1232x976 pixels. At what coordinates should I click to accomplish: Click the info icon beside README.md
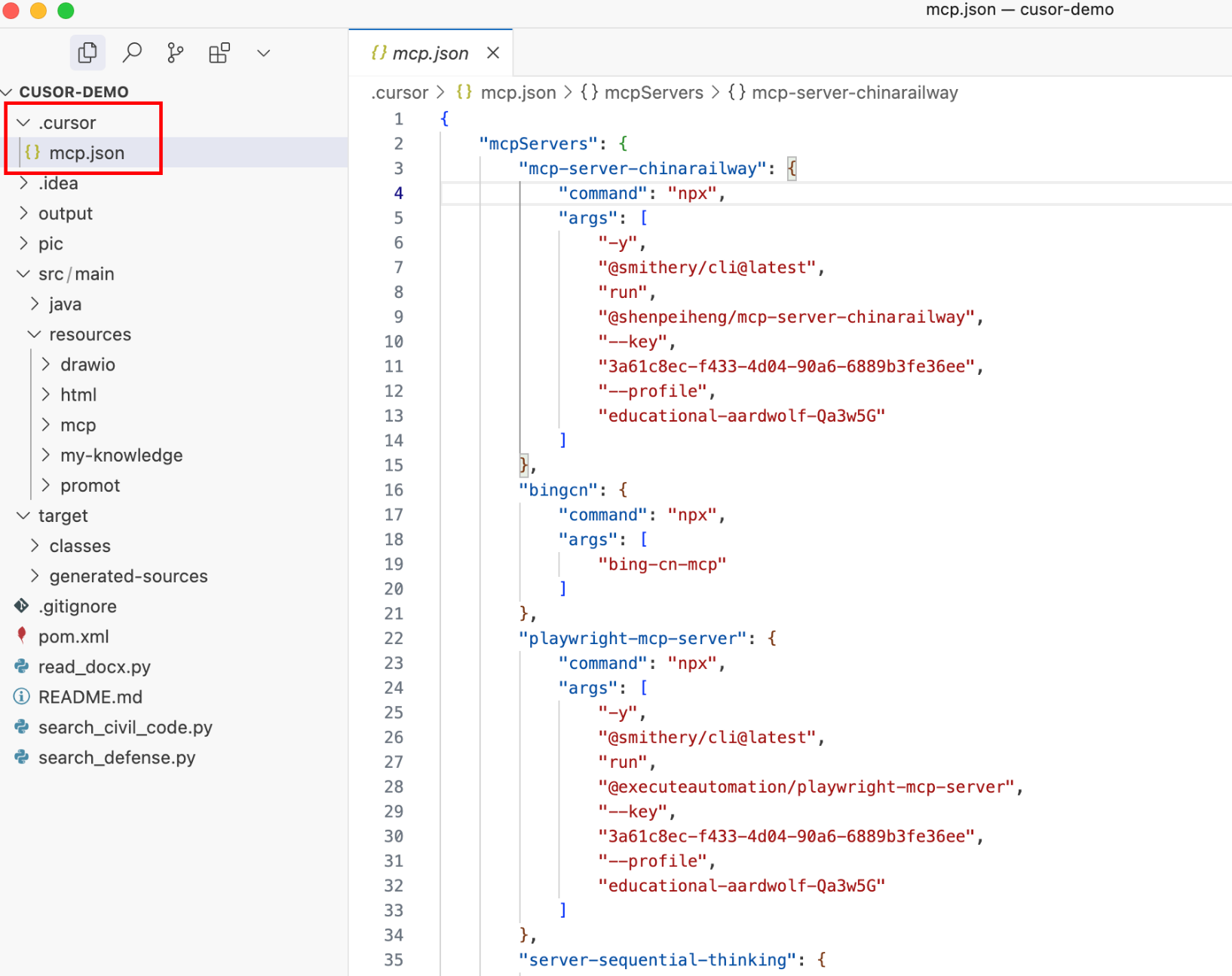pos(22,697)
